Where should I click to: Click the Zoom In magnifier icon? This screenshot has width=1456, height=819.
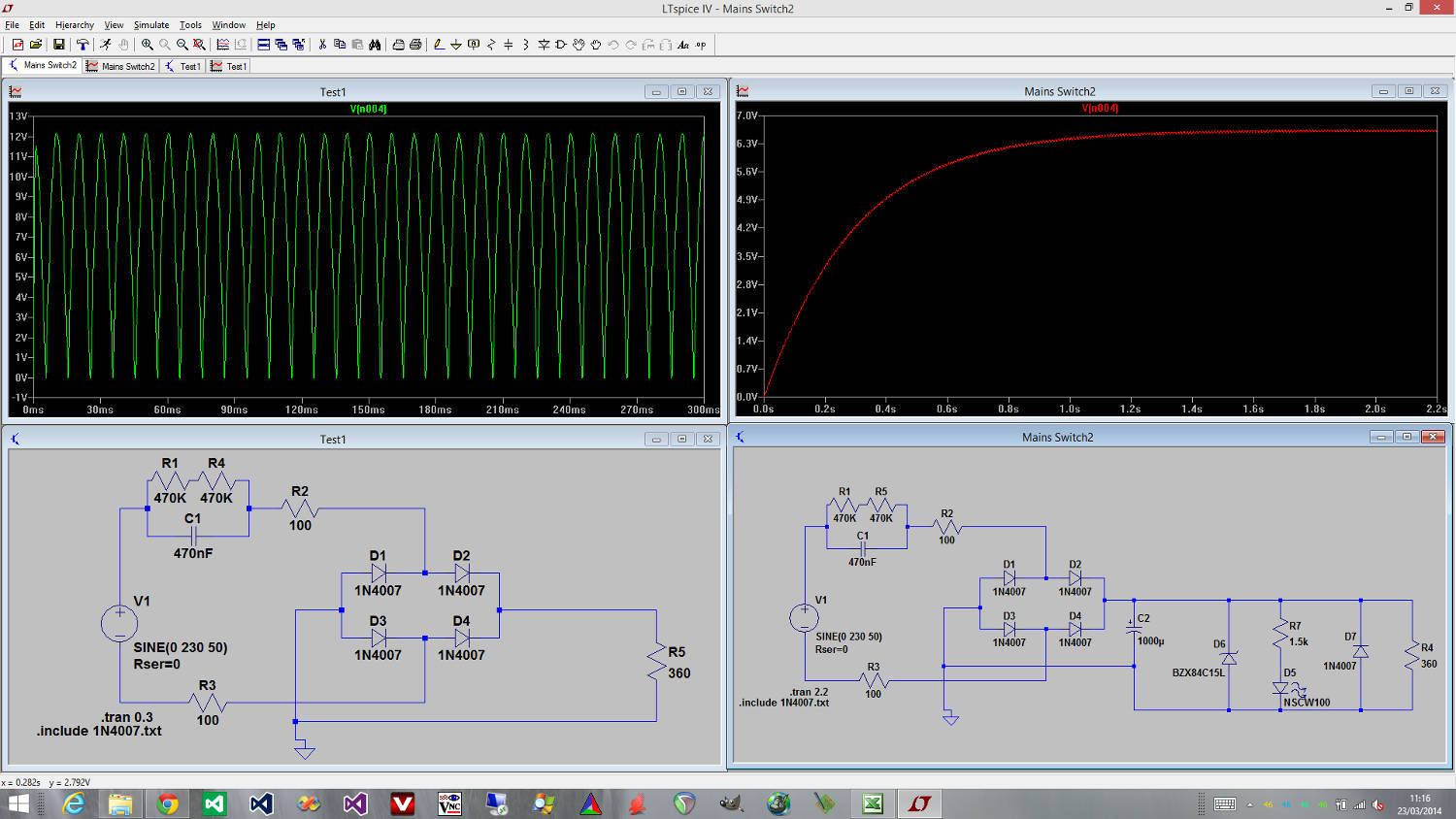pyautogui.click(x=148, y=45)
